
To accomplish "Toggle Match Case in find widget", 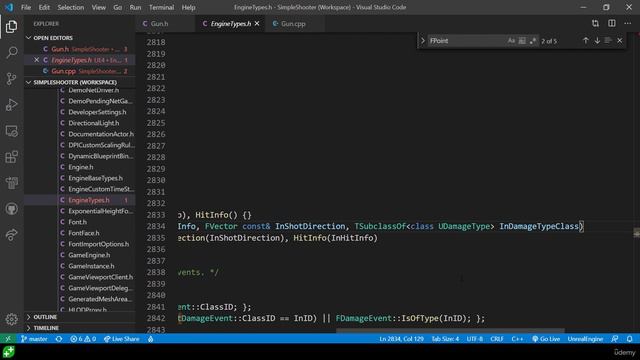I will [511, 41].
